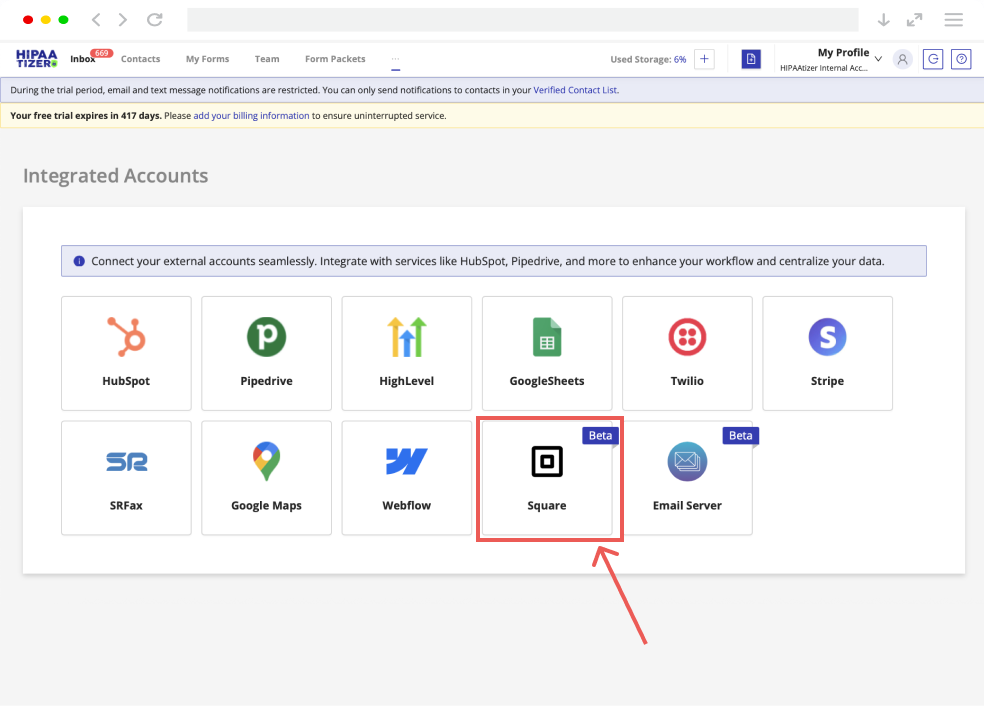Open the Team tab
This screenshot has width=984, height=706.
(267, 59)
